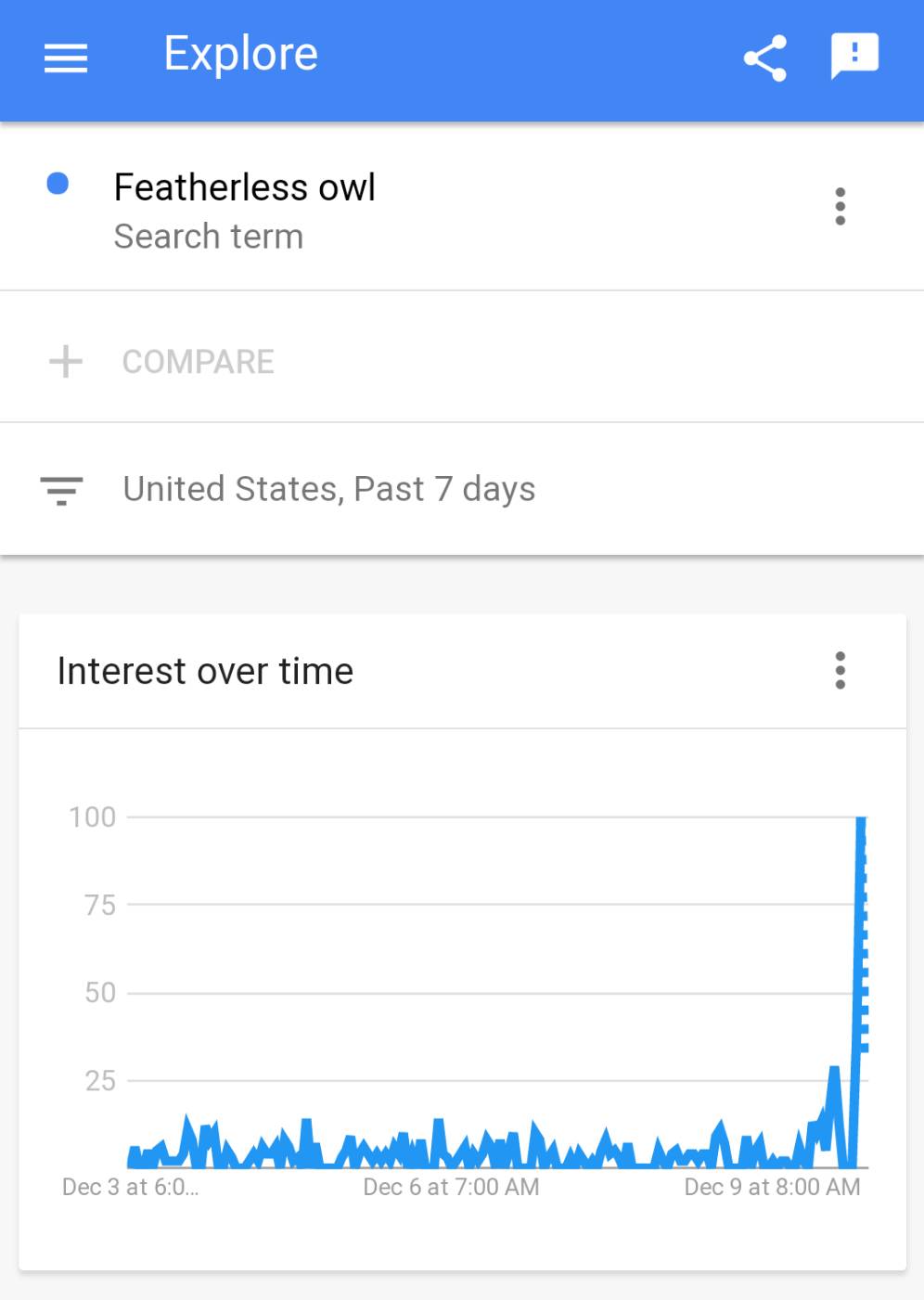Click the COMPARE button
This screenshot has width=924, height=1300.
[x=198, y=361]
